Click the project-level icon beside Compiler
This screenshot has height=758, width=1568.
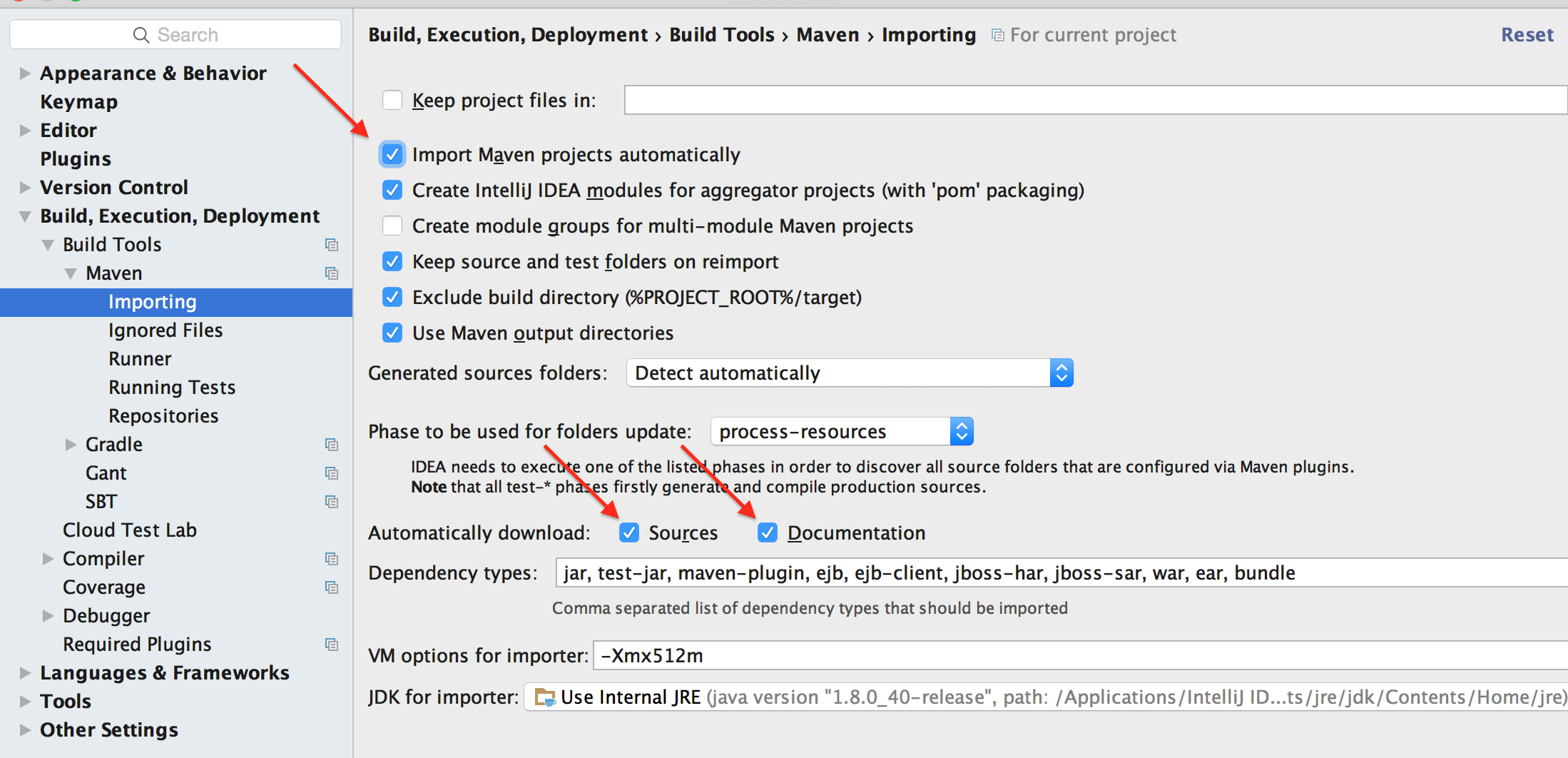tap(332, 559)
